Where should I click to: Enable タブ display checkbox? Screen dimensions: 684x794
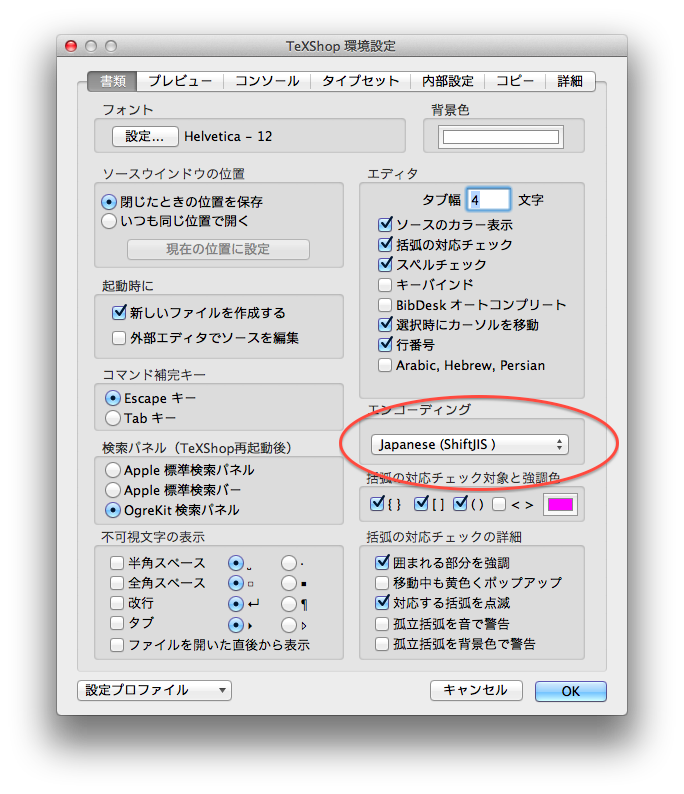pos(117,623)
